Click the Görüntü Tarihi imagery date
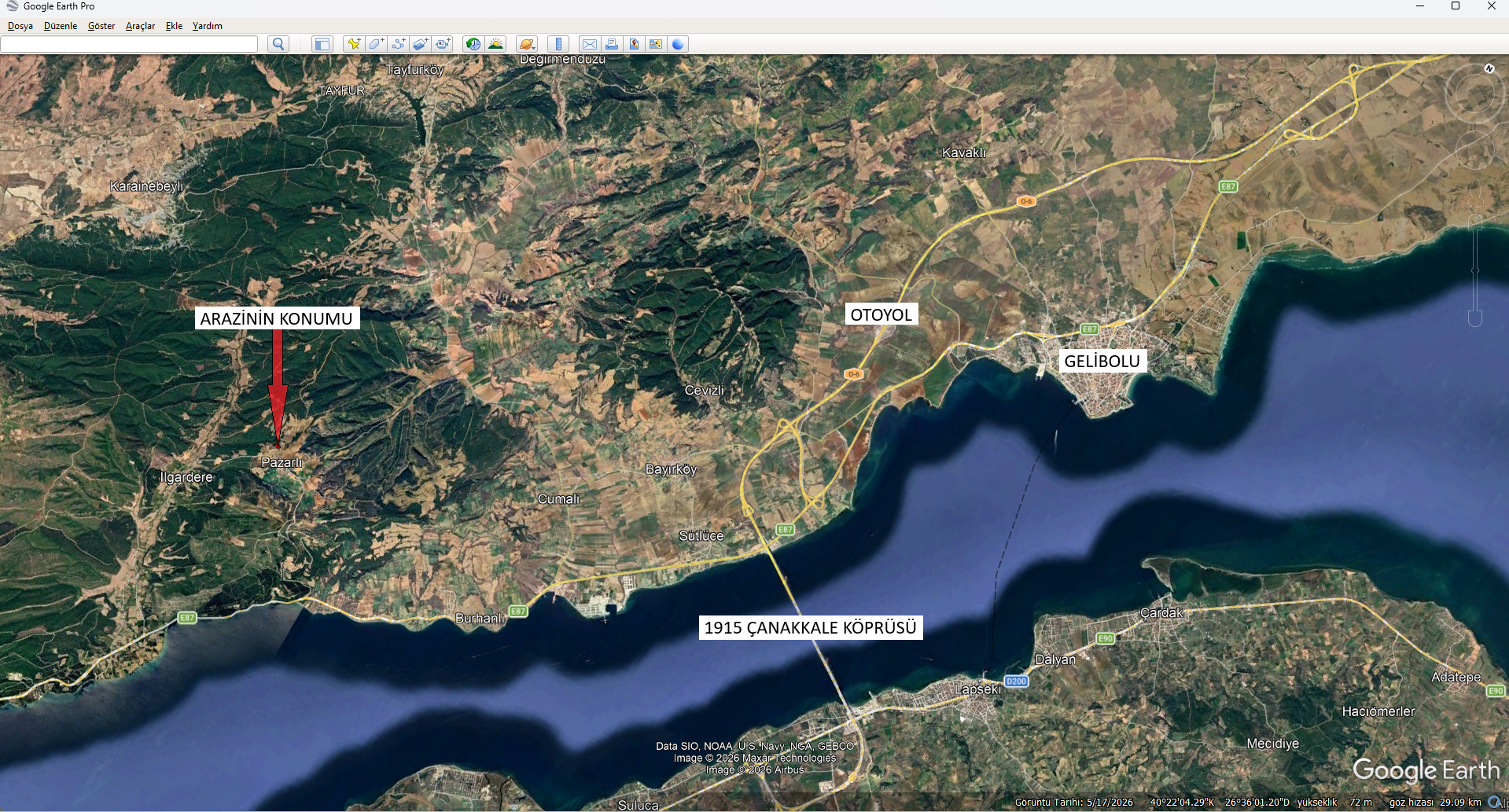 pyautogui.click(x=1074, y=803)
